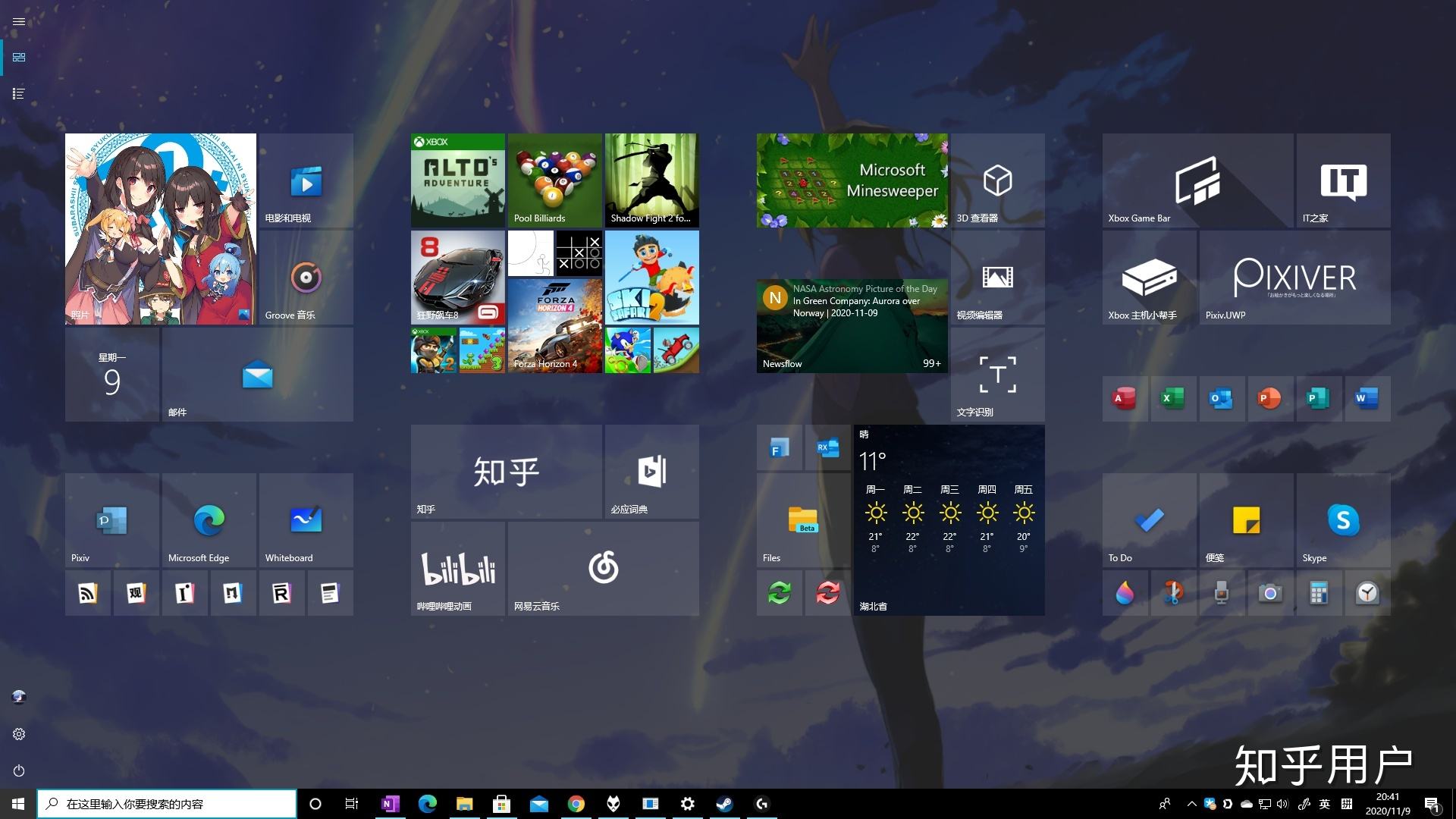The image size is (1456, 819).
Task: Open the Xbox 主机小帮手 tile
Action: [x=1149, y=278]
